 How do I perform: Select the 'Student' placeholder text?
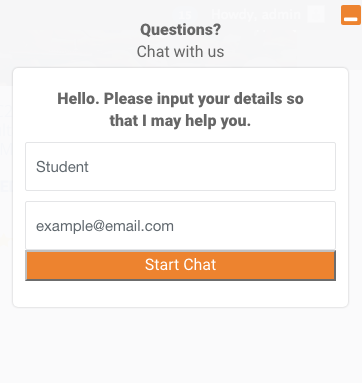tap(62, 167)
